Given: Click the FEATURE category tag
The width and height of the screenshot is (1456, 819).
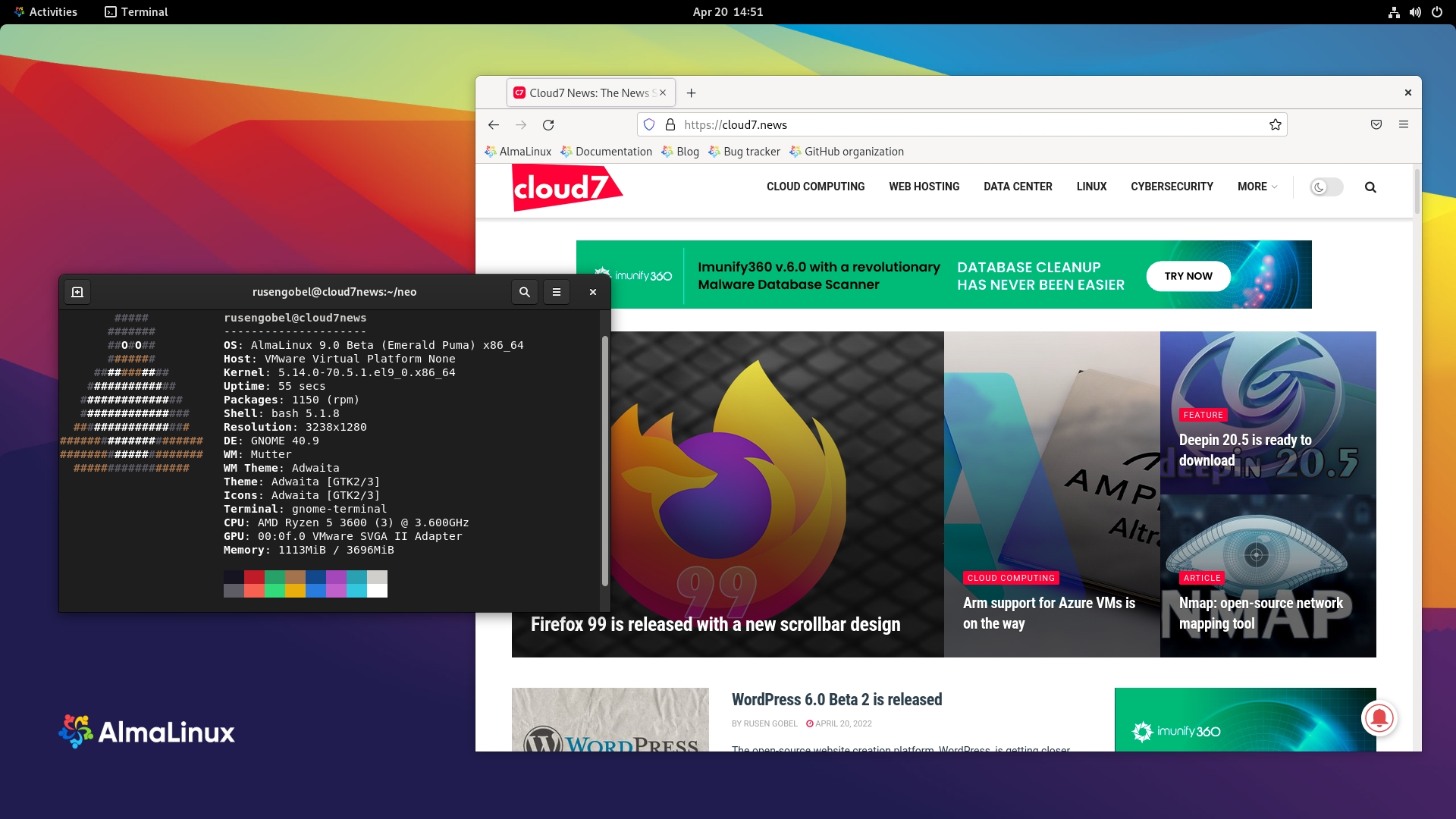Looking at the screenshot, I should (x=1203, y=415).
